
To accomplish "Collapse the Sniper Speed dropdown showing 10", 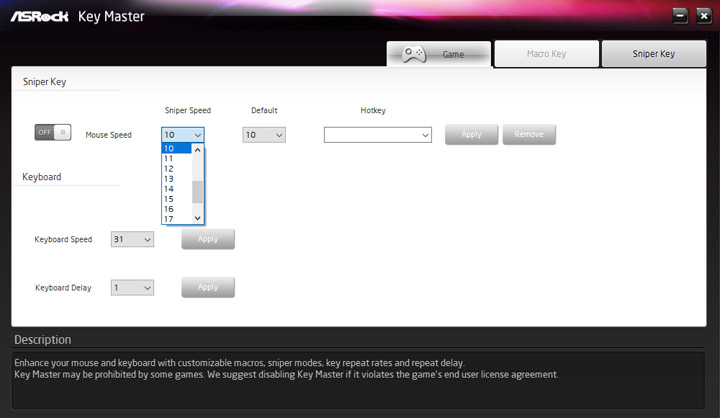I will coord(183,135).
